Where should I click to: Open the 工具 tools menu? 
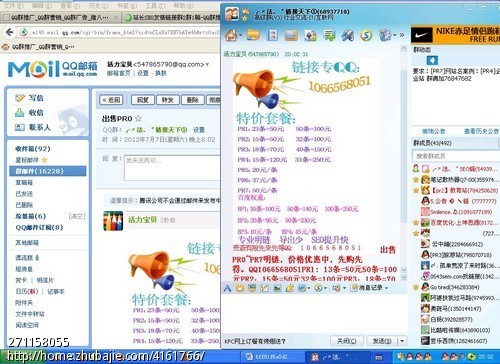(155, 6)
